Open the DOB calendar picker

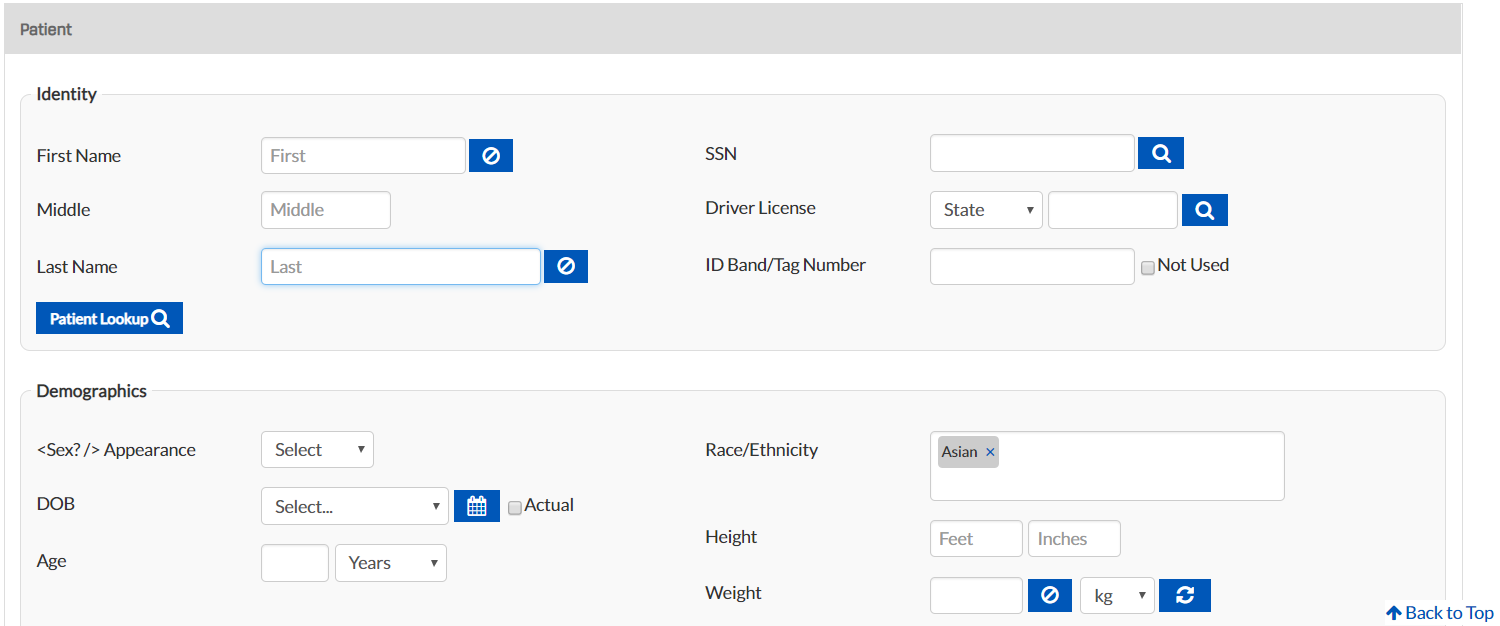(477, 506)
